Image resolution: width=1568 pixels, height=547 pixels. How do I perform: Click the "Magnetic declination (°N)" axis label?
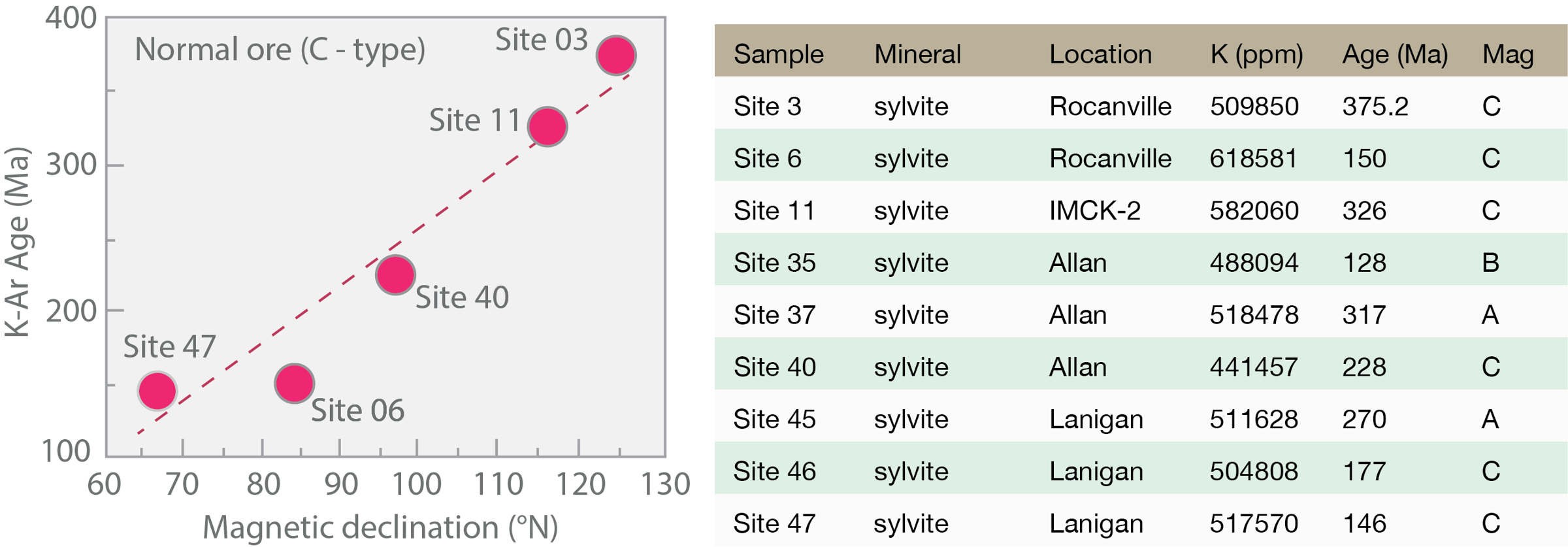[x=380, y=527]
